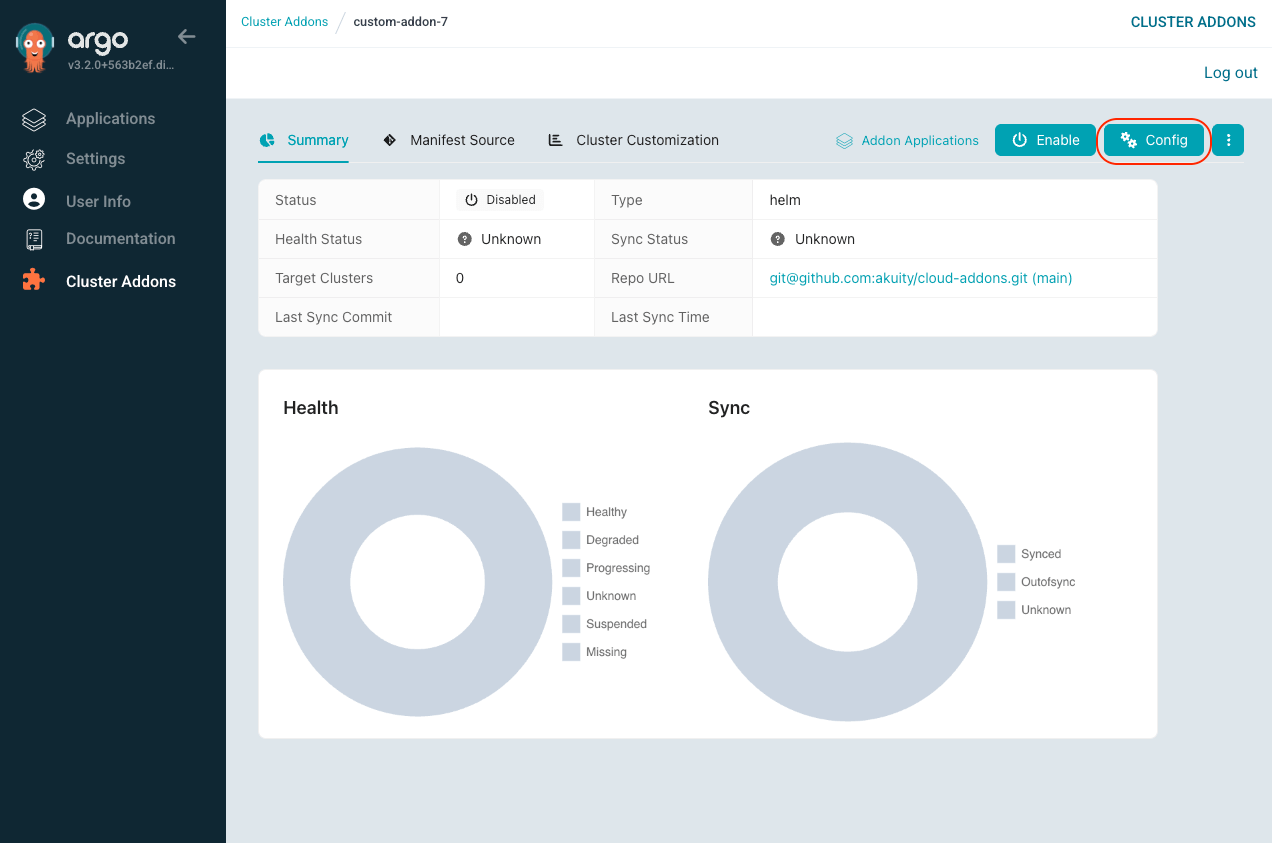Viewport: 1272px width, 843px height.
Task: Open the Documentation book icon
Action: pyautogui.click(x=34, y=239)
